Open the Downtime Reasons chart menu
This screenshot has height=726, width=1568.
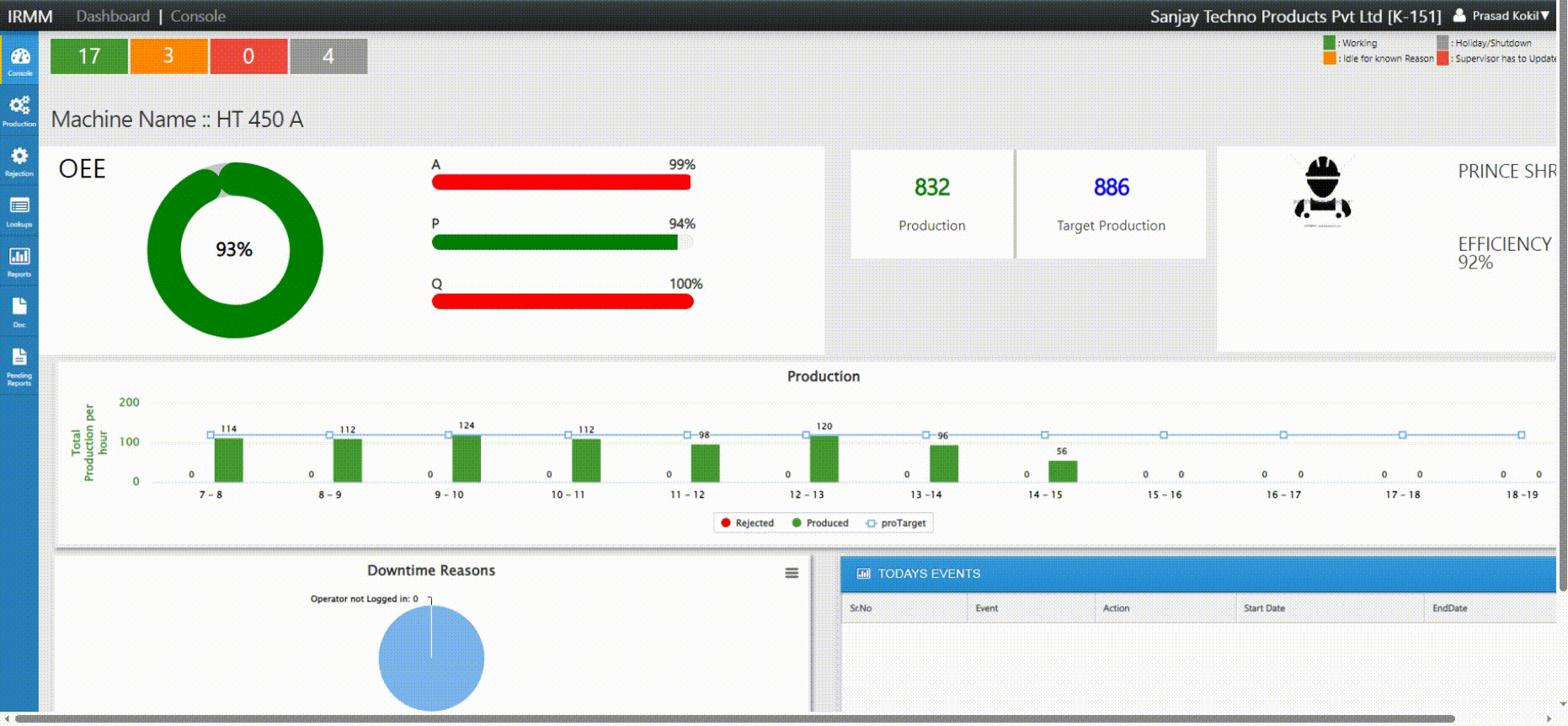tap(792, 573)
